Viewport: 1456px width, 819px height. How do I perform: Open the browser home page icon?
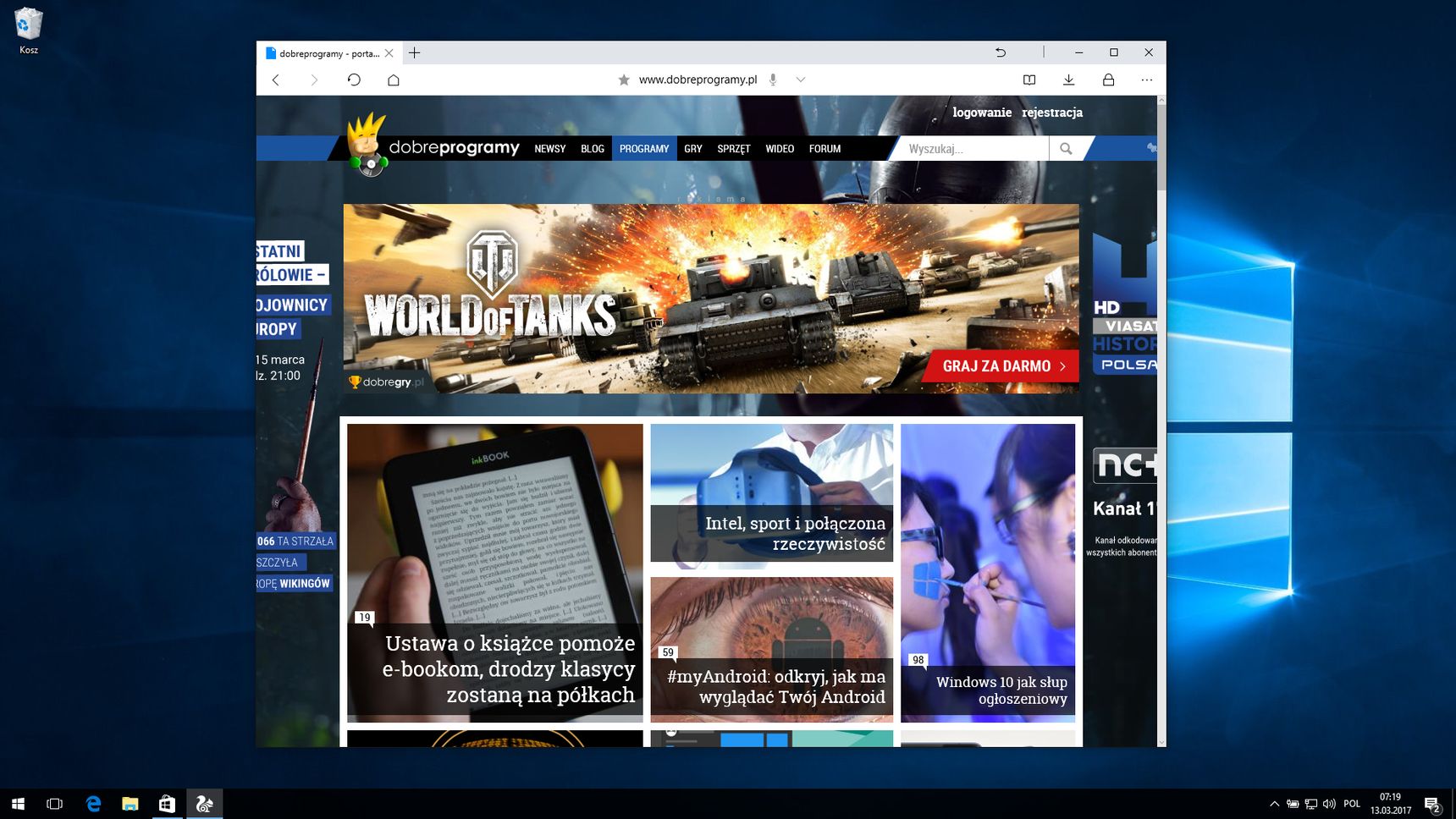[394, 80]
